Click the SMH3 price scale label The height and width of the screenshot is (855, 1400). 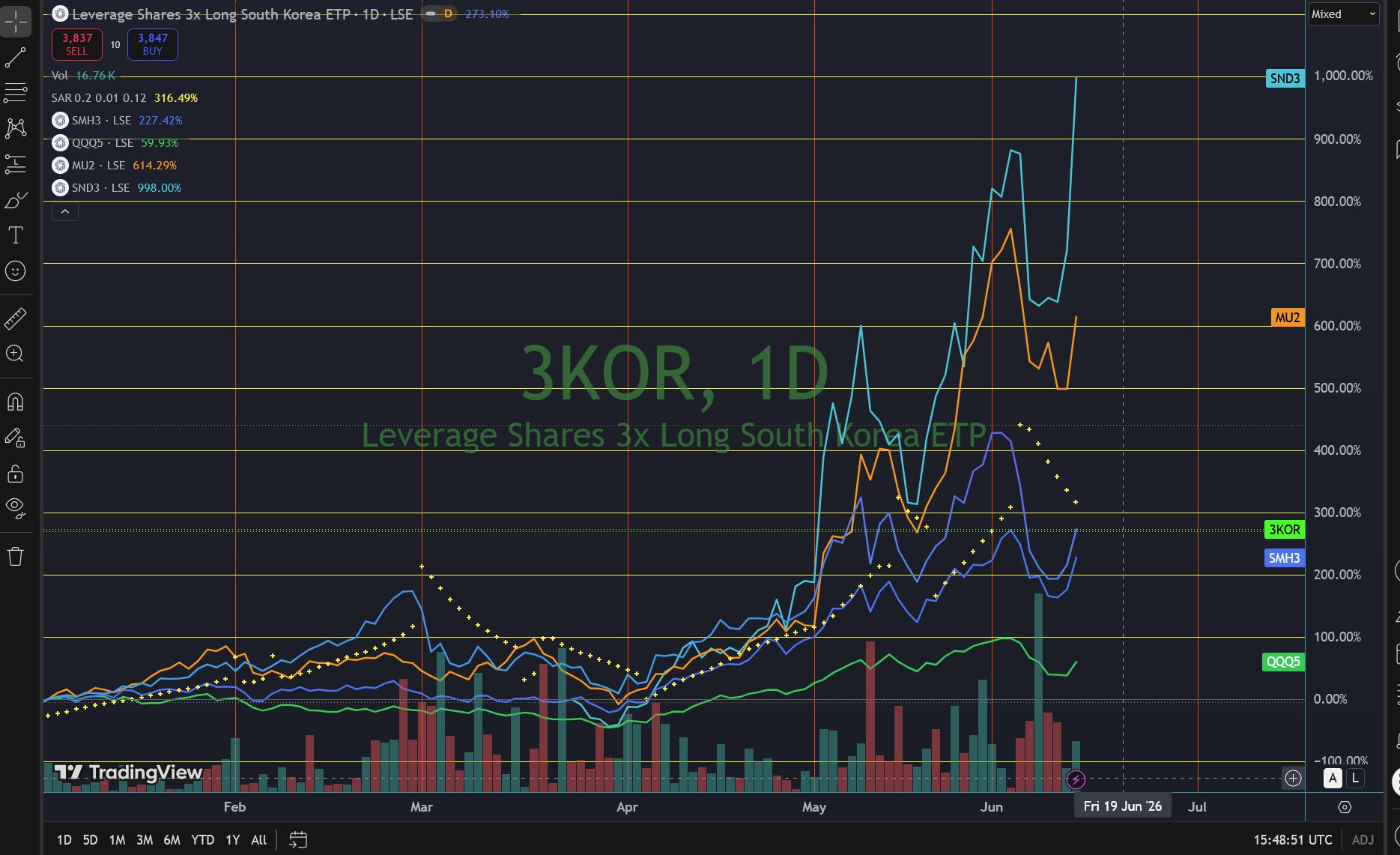click(x=1284, y=558)
